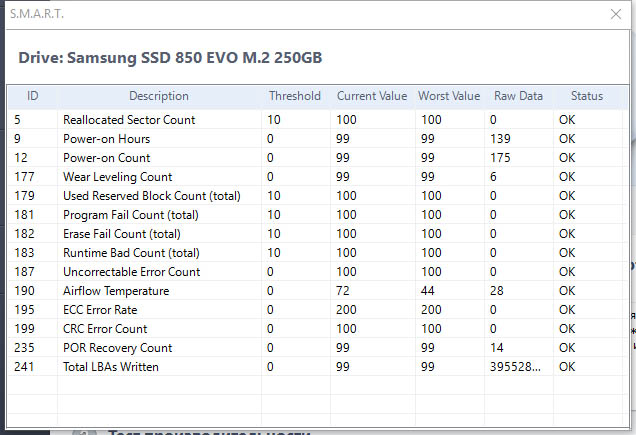Select the Program Fail Count (total) row
The width and height of the screenshot is (636, 435).
click(x=316, y=215)
